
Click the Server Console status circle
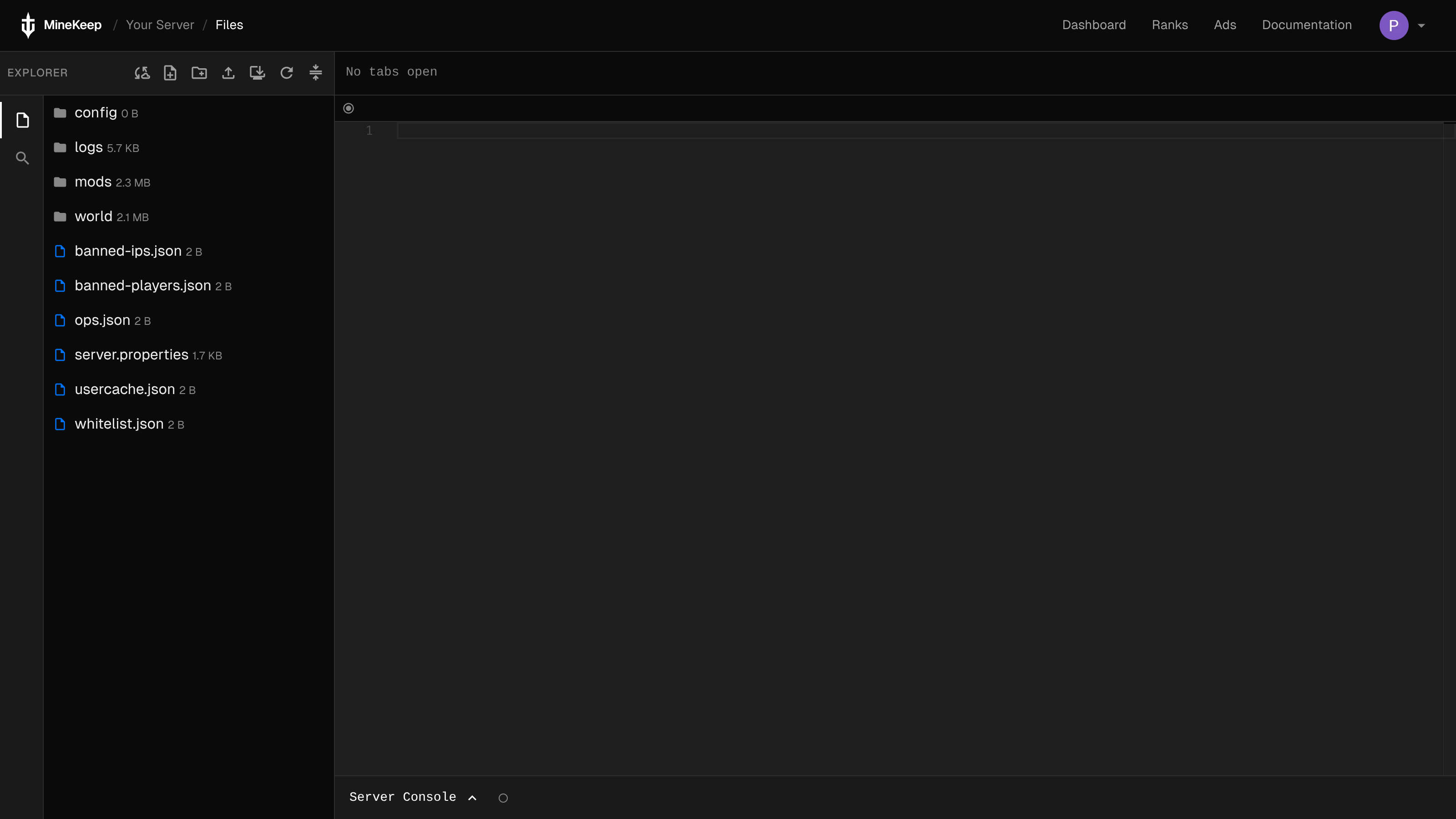coord(503,798)
